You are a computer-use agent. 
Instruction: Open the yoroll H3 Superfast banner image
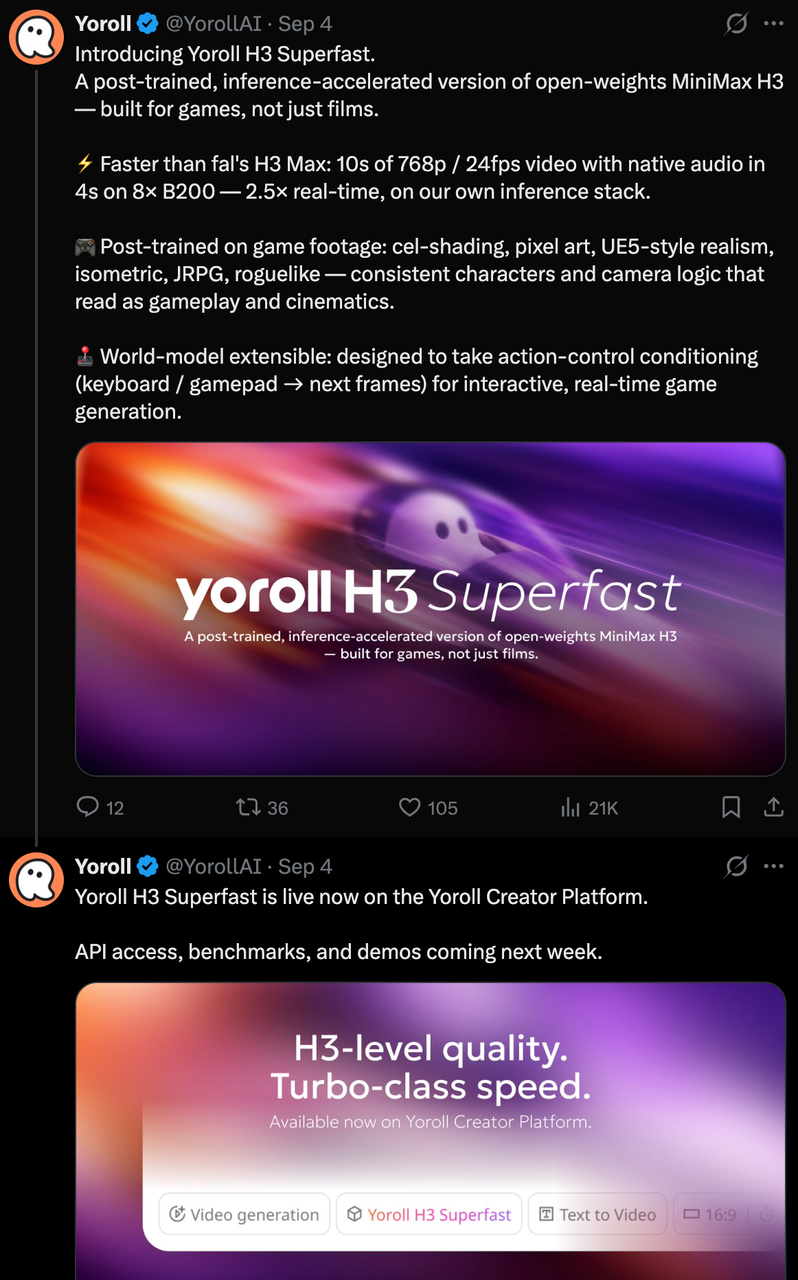430,609
